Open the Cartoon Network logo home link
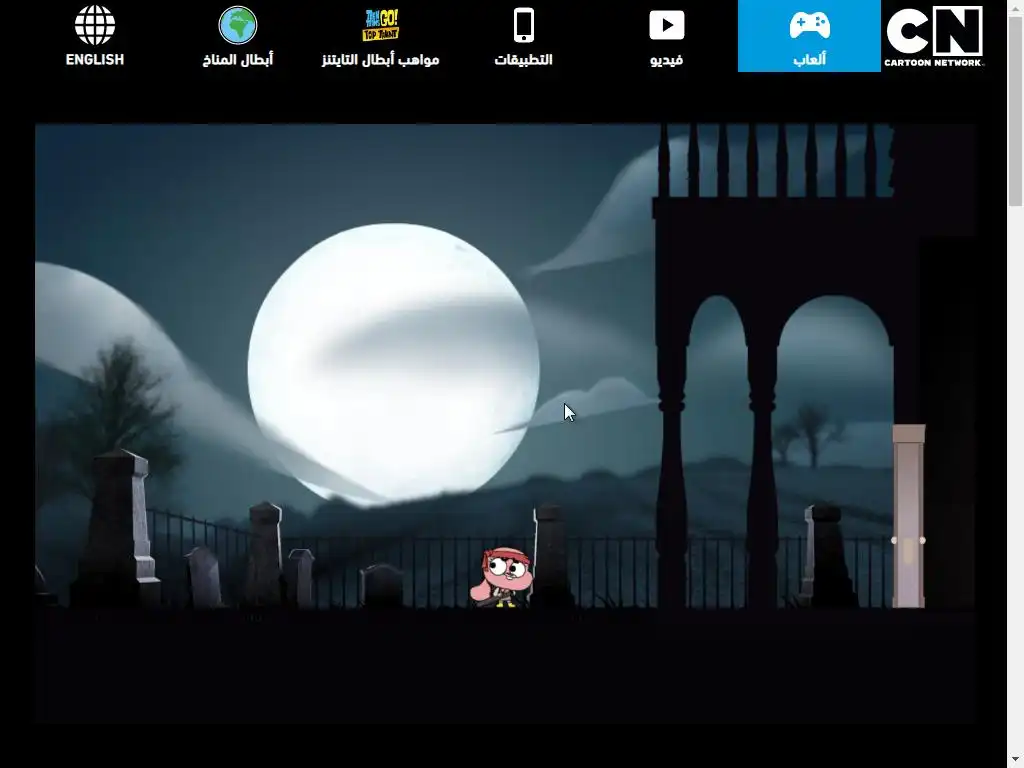The width and height of the screenshot is (1024, 768). click(935, 36)
